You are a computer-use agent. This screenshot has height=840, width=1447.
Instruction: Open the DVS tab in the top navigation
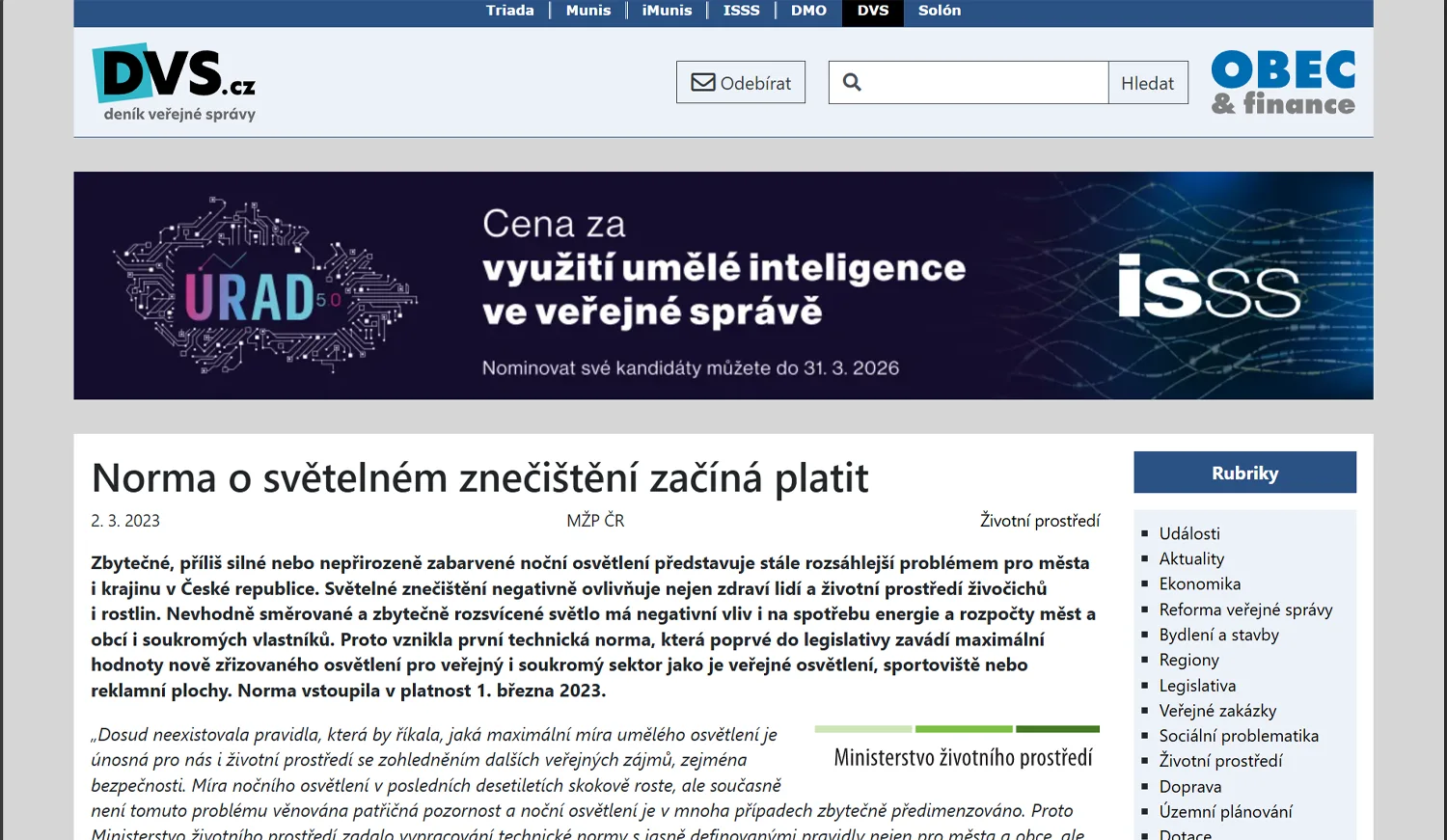coord(872,11)
